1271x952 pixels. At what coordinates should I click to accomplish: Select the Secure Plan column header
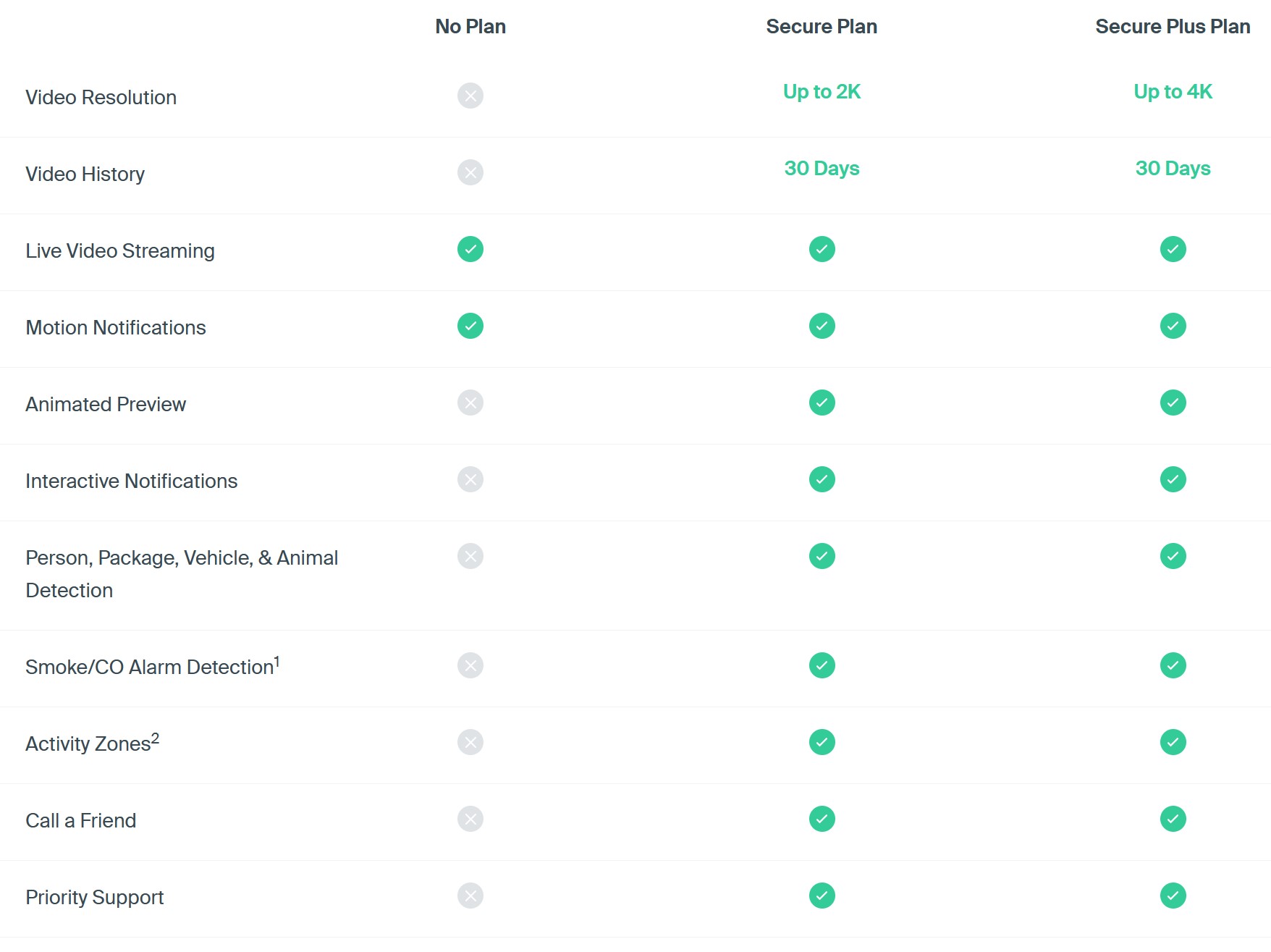(x=822, y=27)
